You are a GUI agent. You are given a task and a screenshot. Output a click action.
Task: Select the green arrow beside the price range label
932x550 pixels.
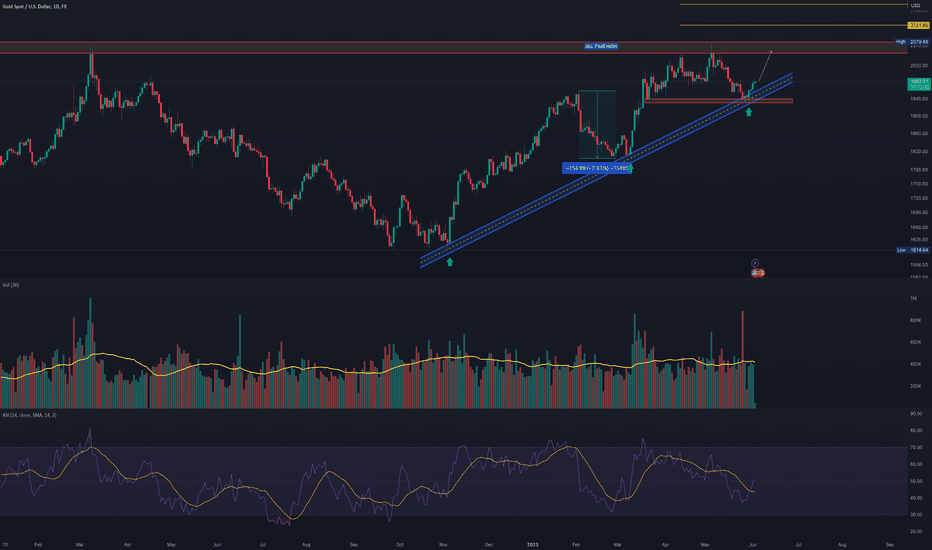[x=630, y=168]
